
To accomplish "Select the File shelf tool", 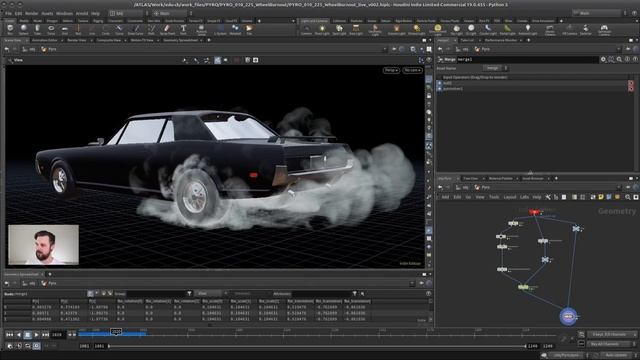I will coord(249,29).
